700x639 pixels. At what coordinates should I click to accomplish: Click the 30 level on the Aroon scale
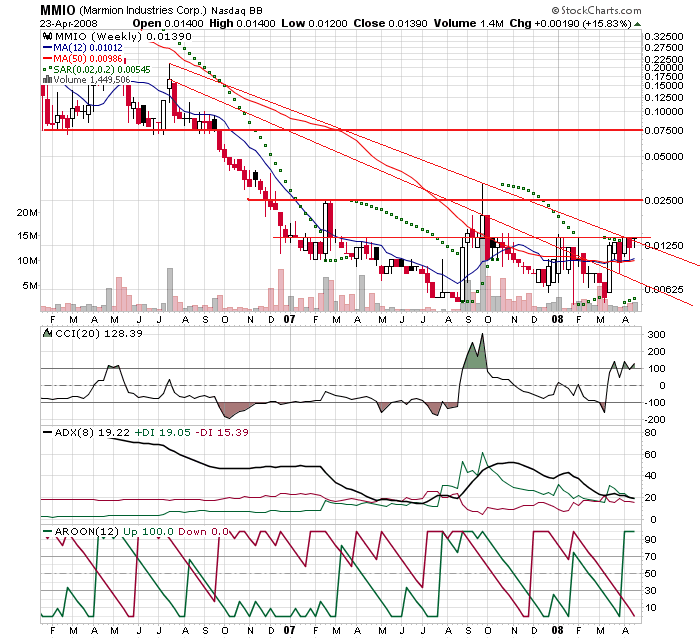pyautogui.click(x=650, y=590)
